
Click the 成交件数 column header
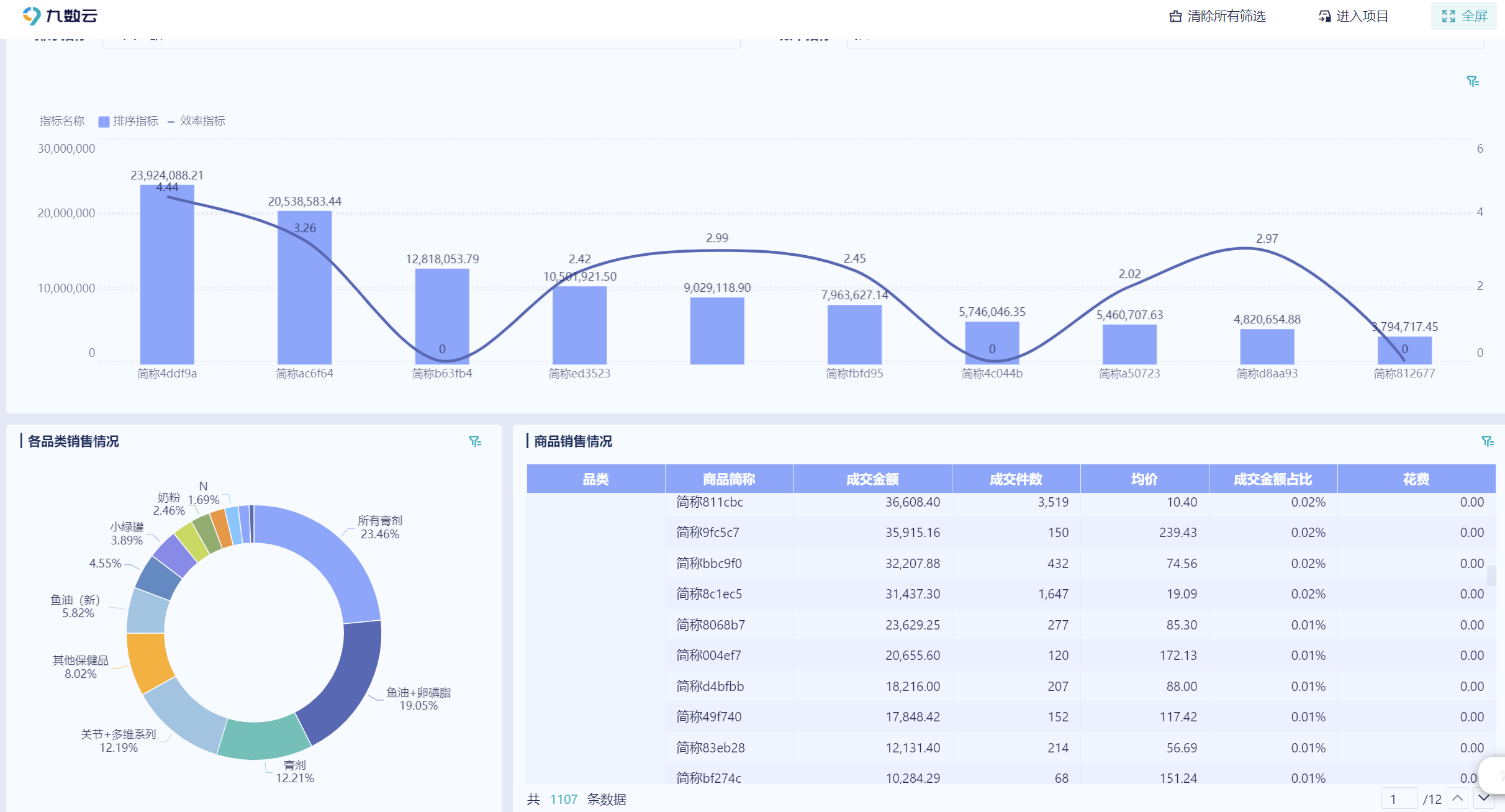pyautogui.click(x=1016, y=479)
